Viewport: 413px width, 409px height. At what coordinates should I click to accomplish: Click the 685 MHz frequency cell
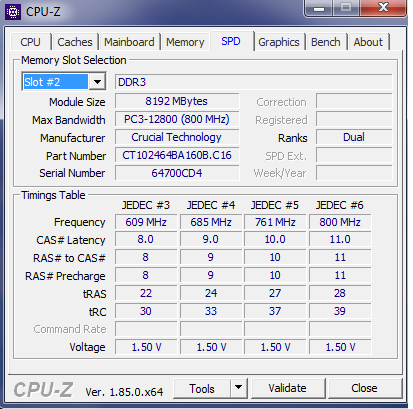pos(211,222)
